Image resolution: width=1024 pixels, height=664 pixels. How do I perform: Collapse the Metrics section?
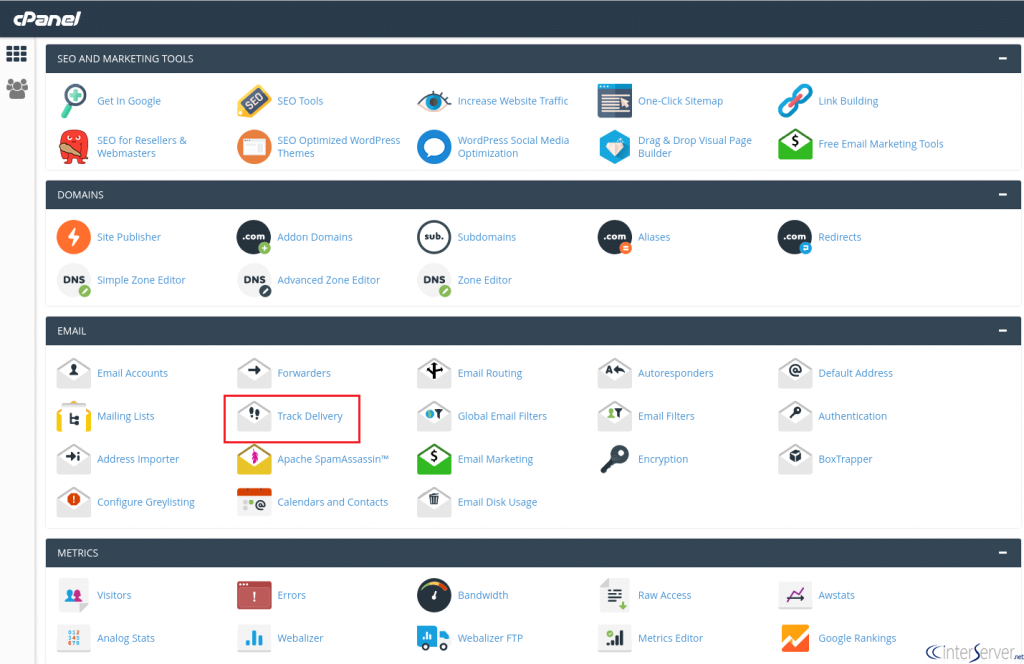pos(1002,553)
